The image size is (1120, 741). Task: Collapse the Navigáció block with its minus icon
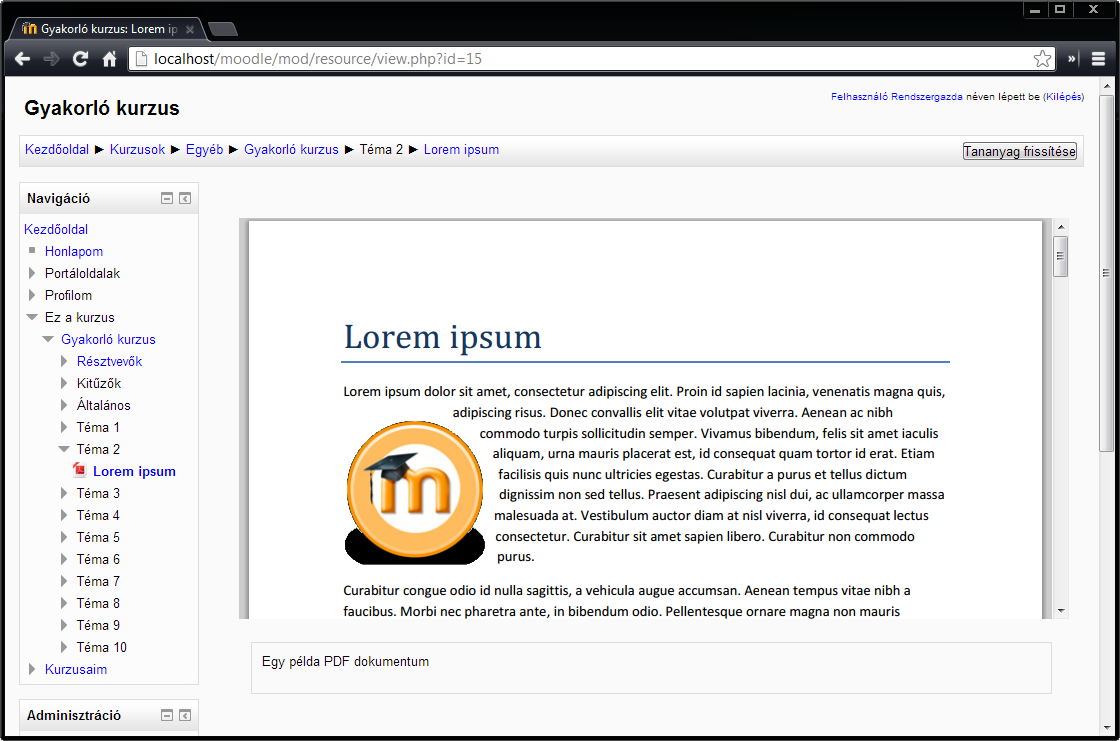point(167,199)
